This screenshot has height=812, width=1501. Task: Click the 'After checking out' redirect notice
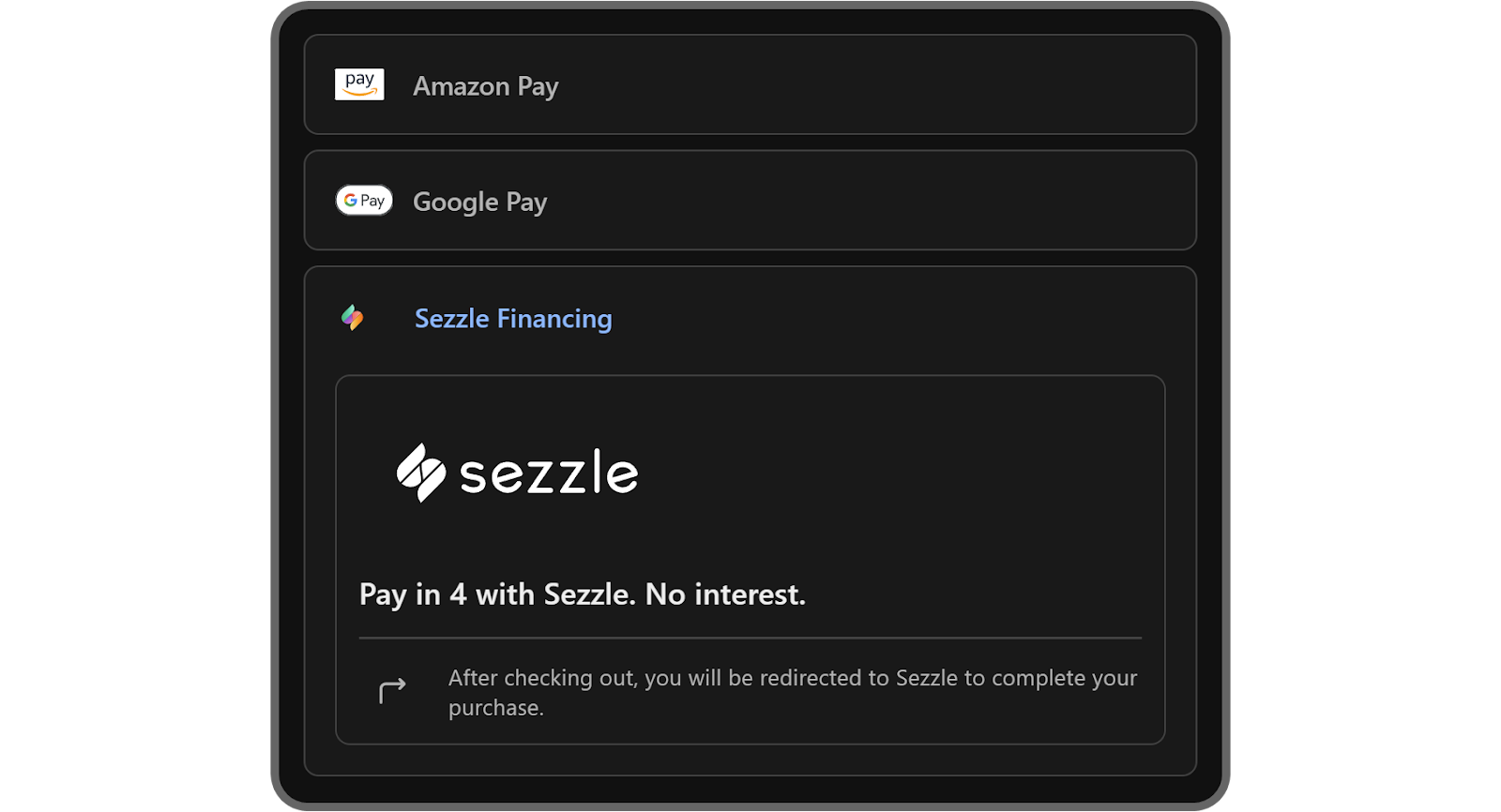coord(792,678)
